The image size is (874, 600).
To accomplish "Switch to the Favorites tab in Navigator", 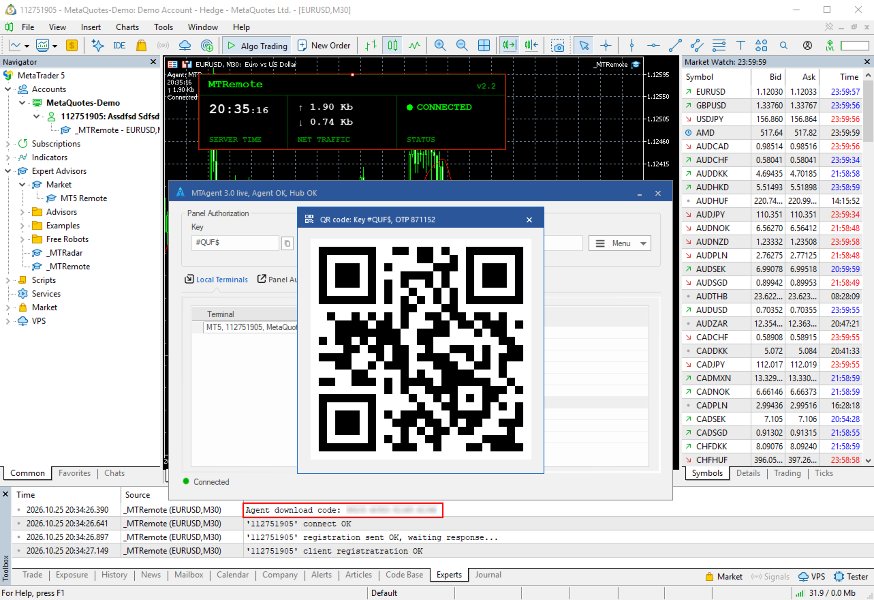I will pos(74,473).
